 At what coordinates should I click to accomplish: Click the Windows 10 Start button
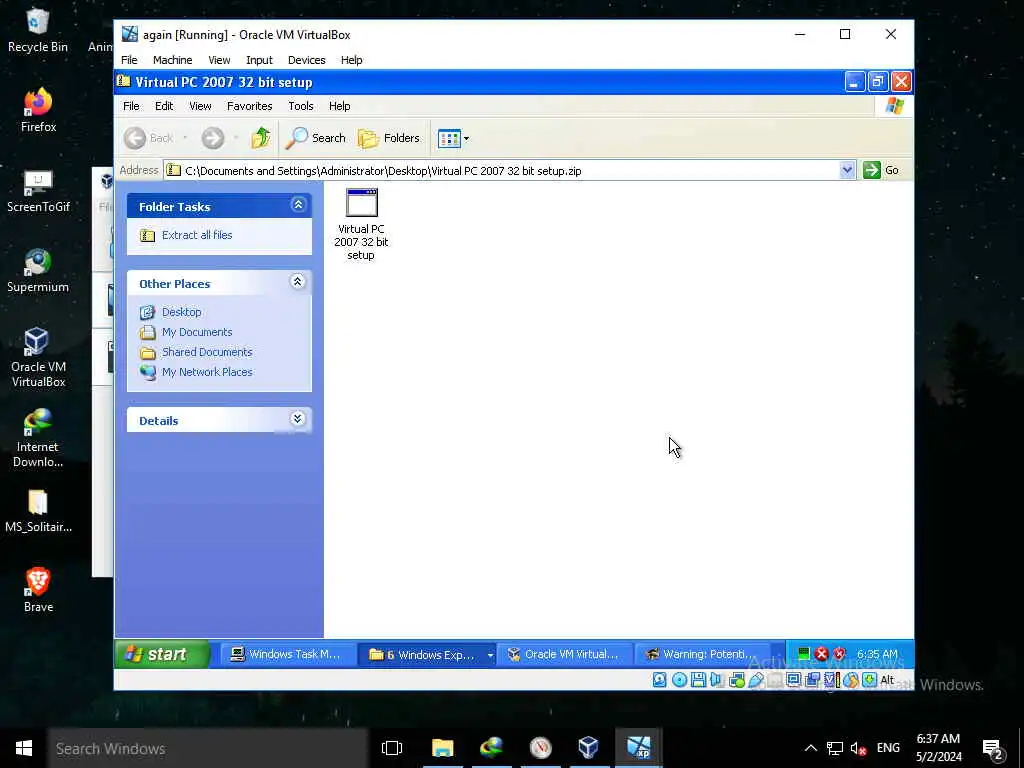click(24, 748)
